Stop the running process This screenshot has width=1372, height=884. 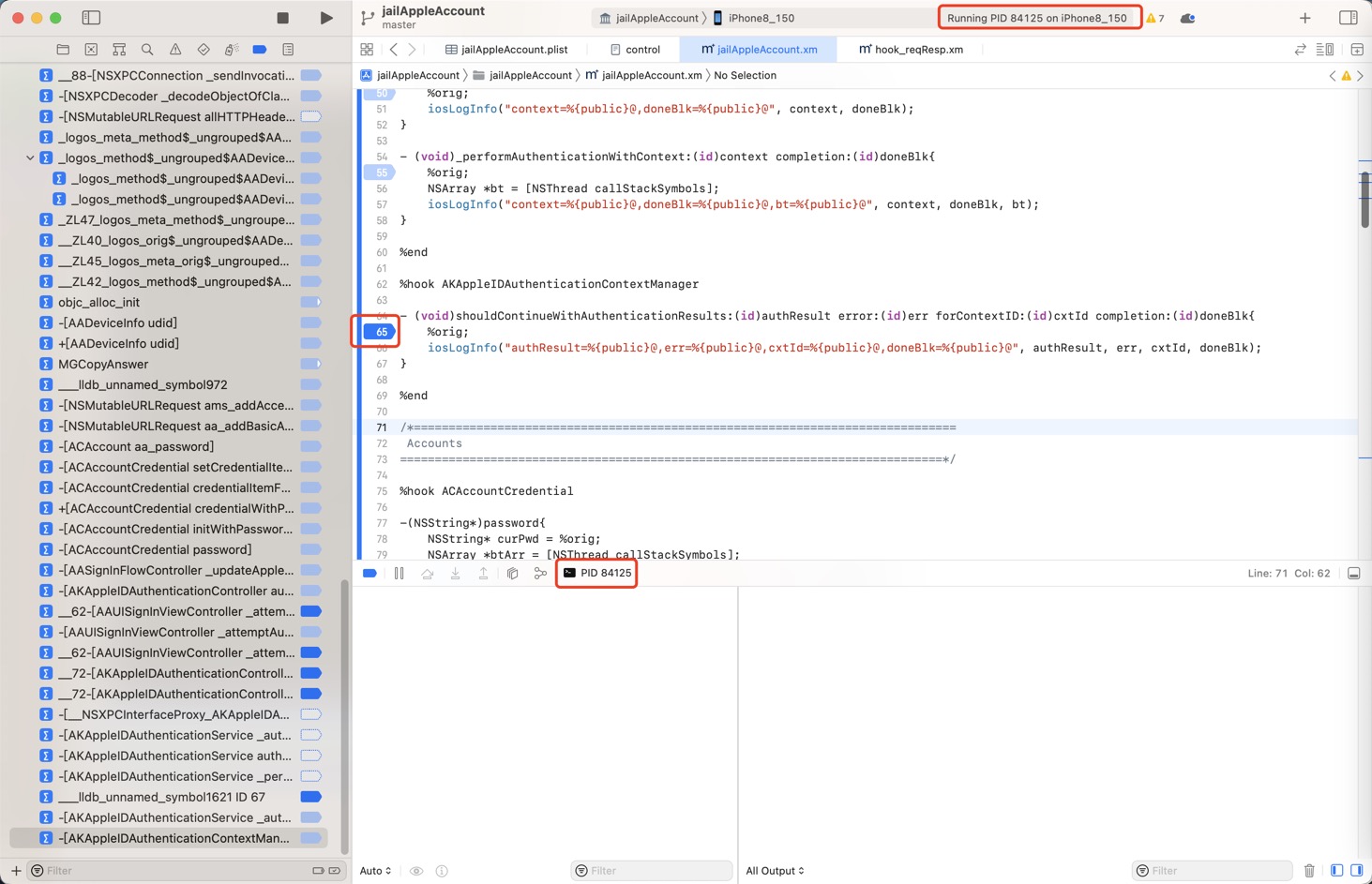pyautogui.click(x=283, y=18)
